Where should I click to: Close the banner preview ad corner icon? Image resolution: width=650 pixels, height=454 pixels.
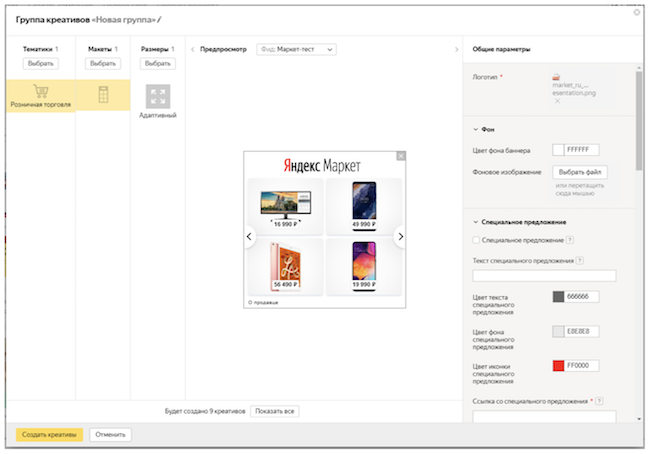[401, 156]
